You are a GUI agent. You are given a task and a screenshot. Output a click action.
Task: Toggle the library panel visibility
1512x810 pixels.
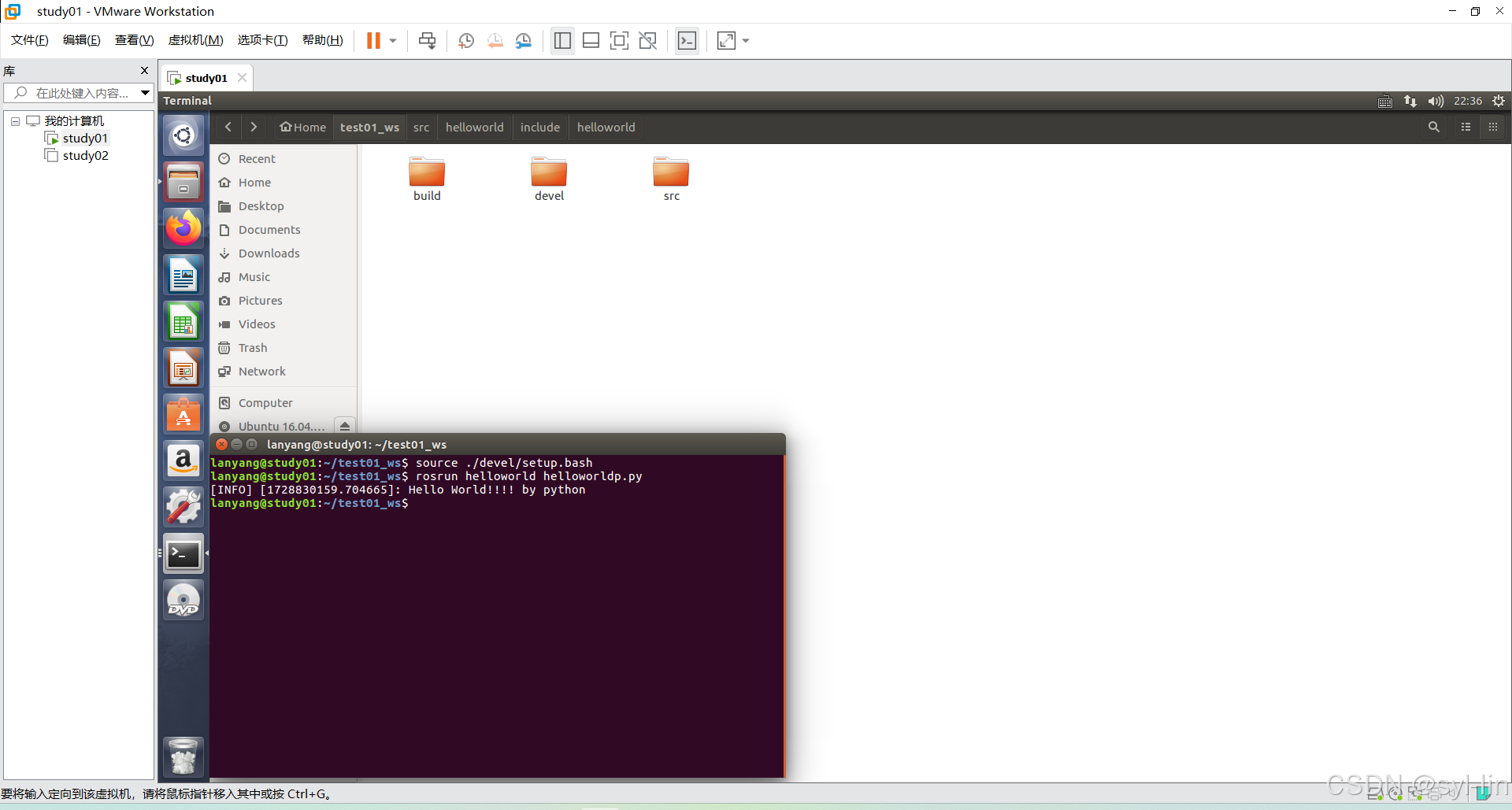(x=562, y=40)
